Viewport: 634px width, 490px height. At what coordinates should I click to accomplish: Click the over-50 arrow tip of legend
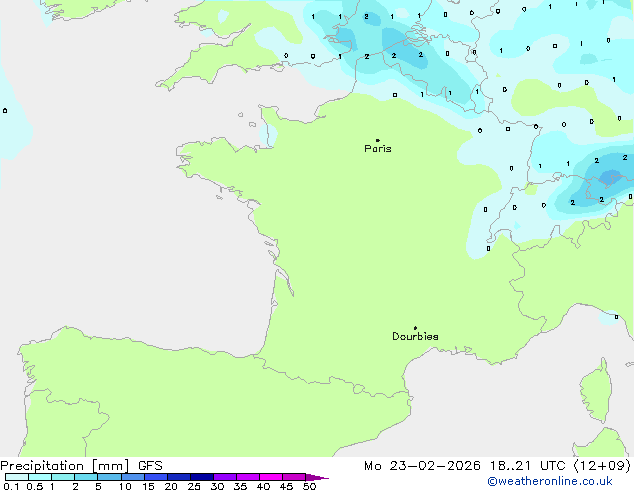click(317, 477)
